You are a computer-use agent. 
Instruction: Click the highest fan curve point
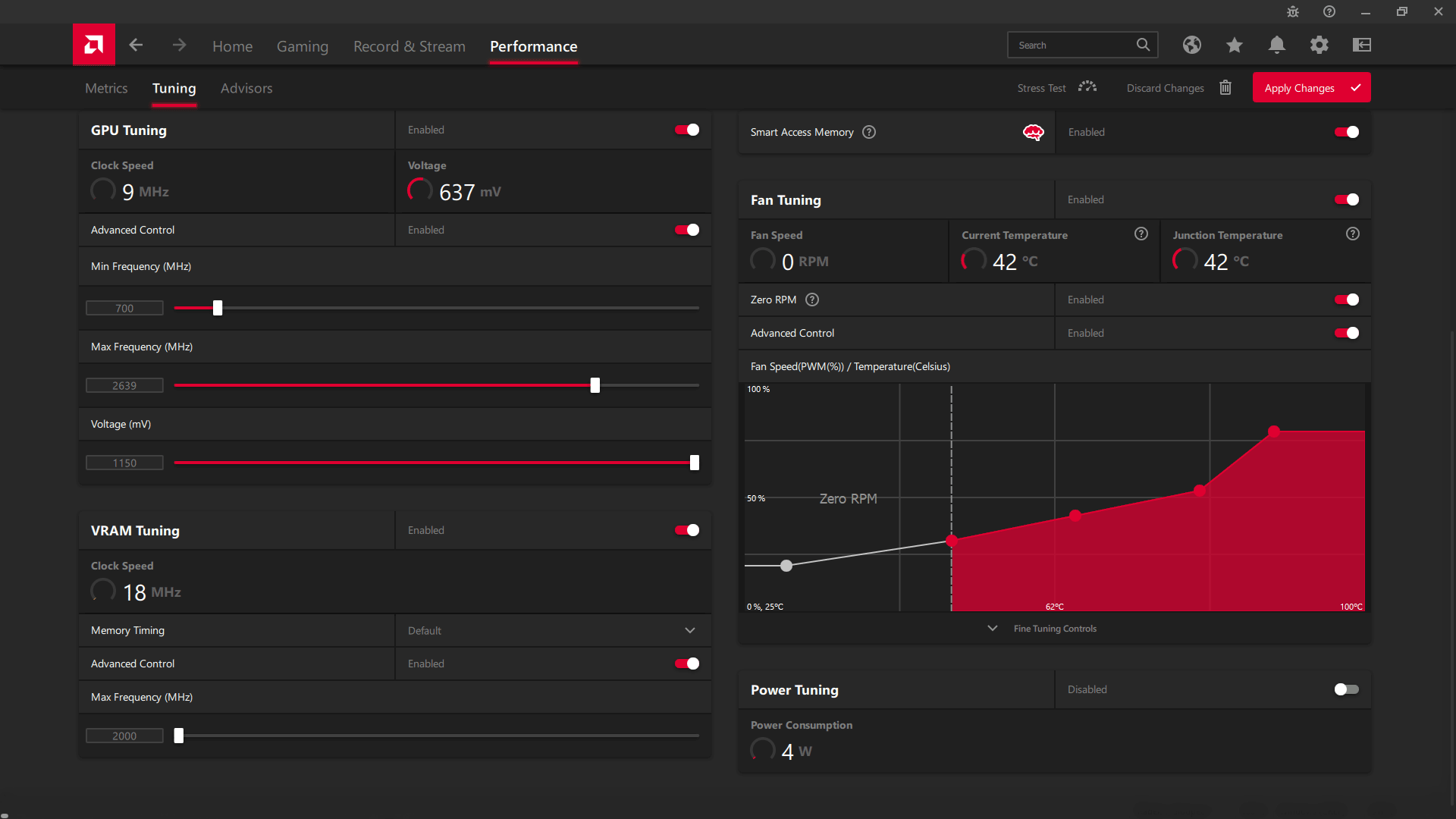(x=1274, y=431)
